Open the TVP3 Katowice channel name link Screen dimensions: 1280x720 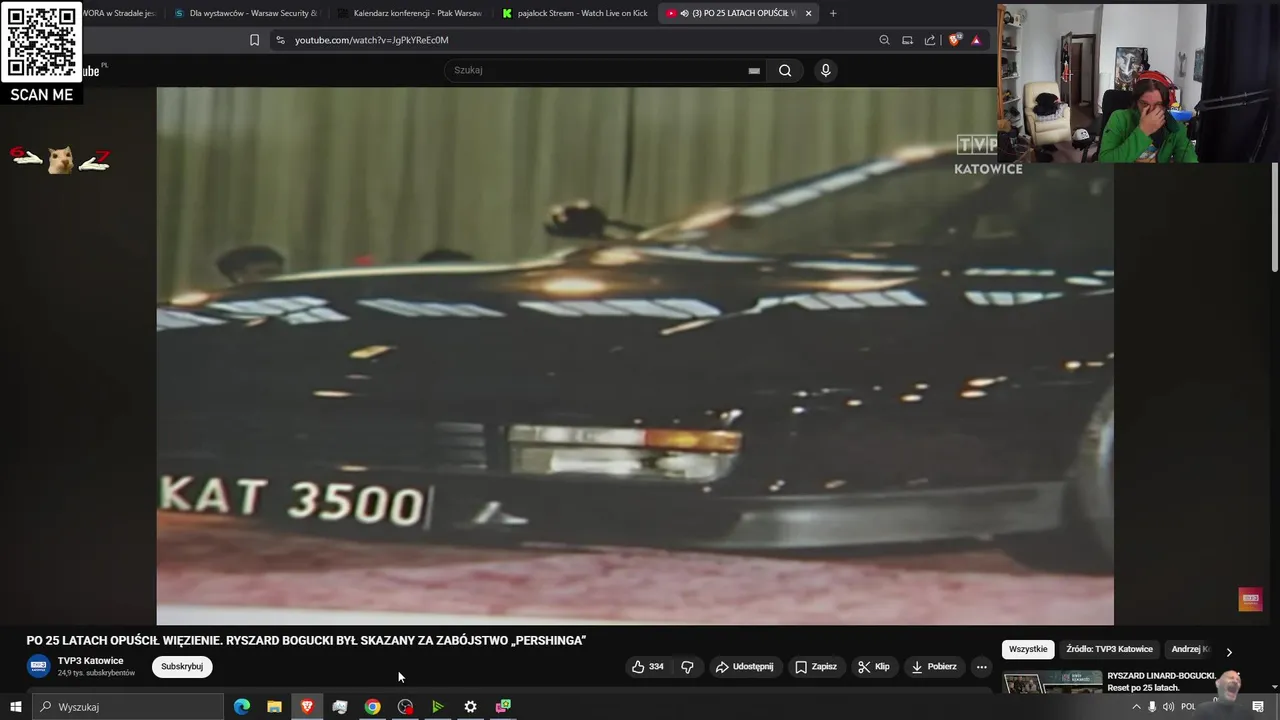pyautogui.click(x=90, y=661)
